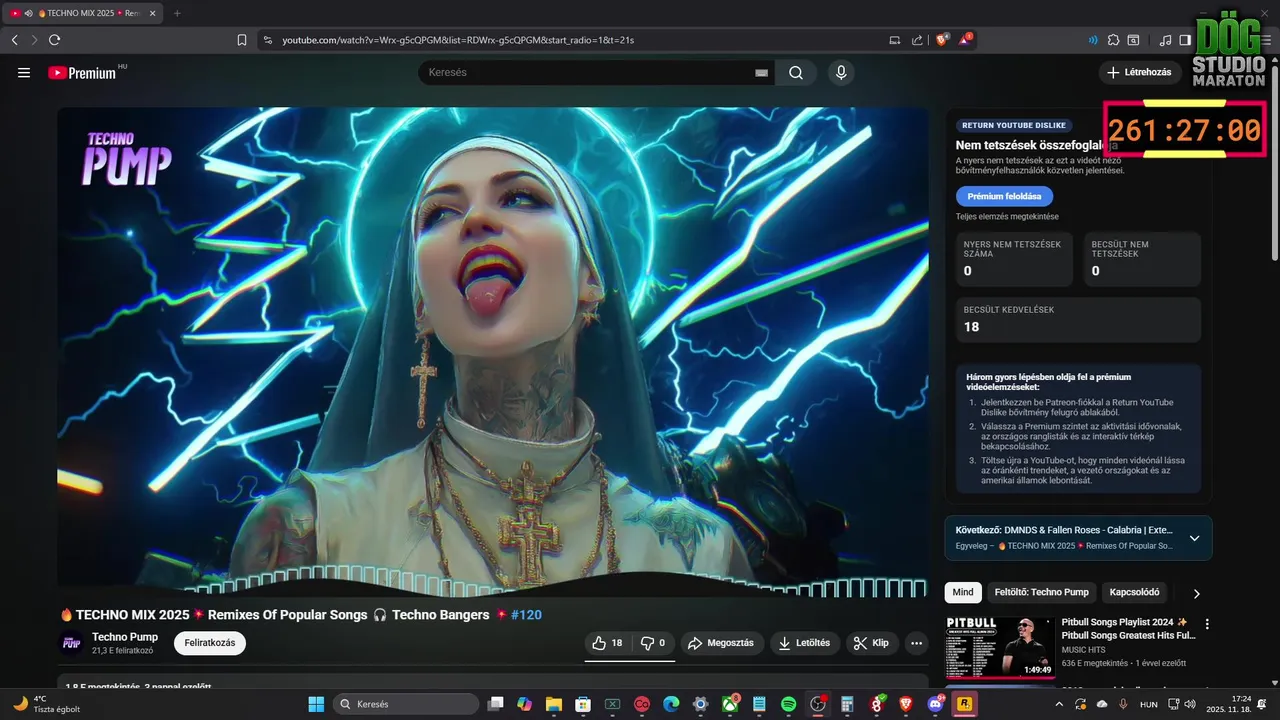Click the browser address bar URL
This screenshot has width=1280, height=720.
pos(458,40)
